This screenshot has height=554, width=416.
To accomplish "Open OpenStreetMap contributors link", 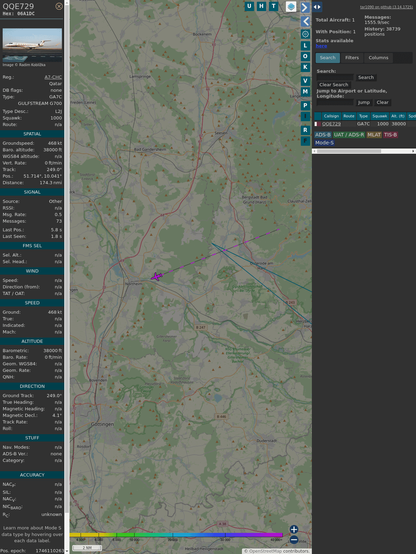I will [280, 551].
